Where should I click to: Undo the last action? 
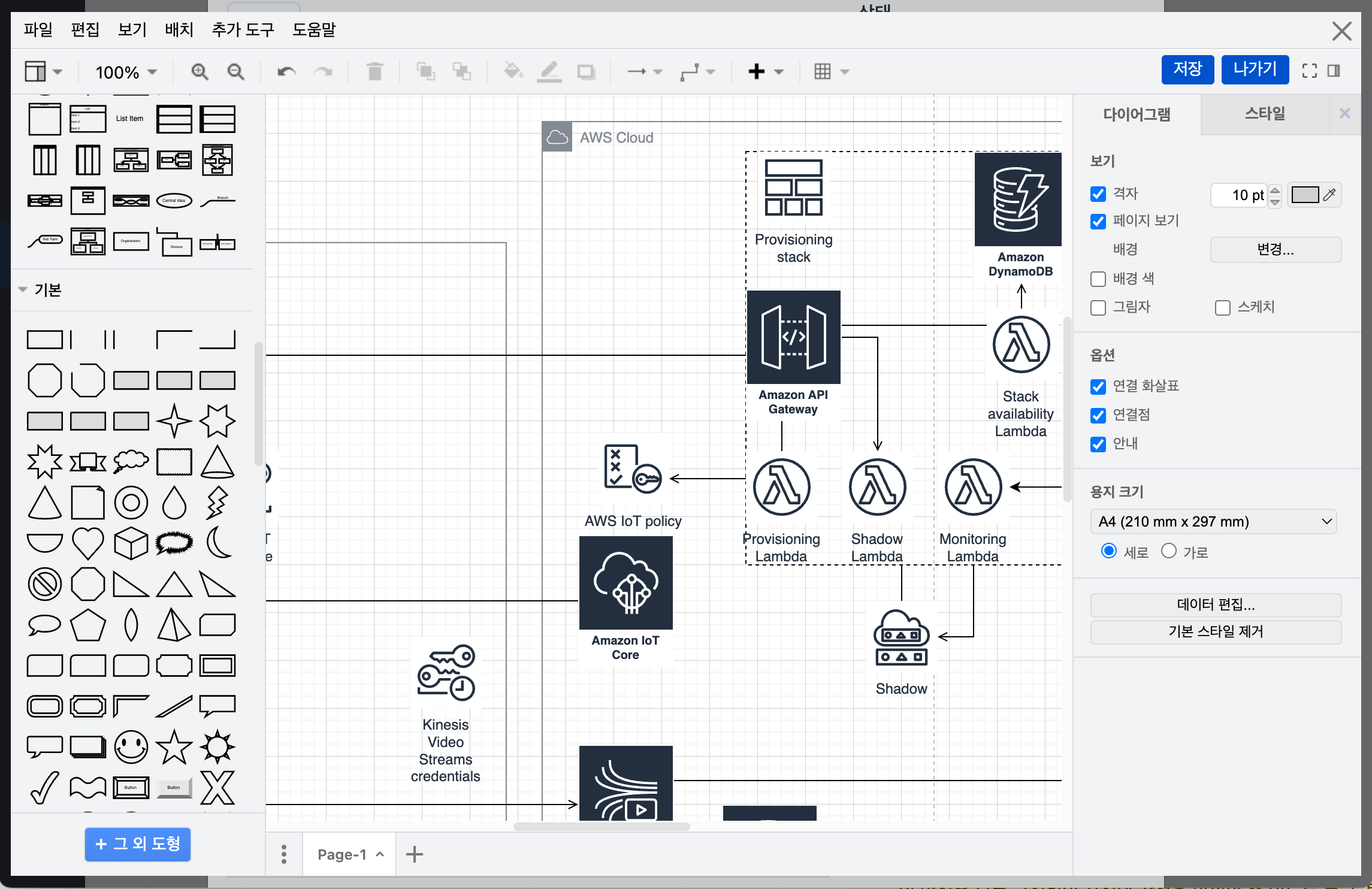tap(286, 72)
